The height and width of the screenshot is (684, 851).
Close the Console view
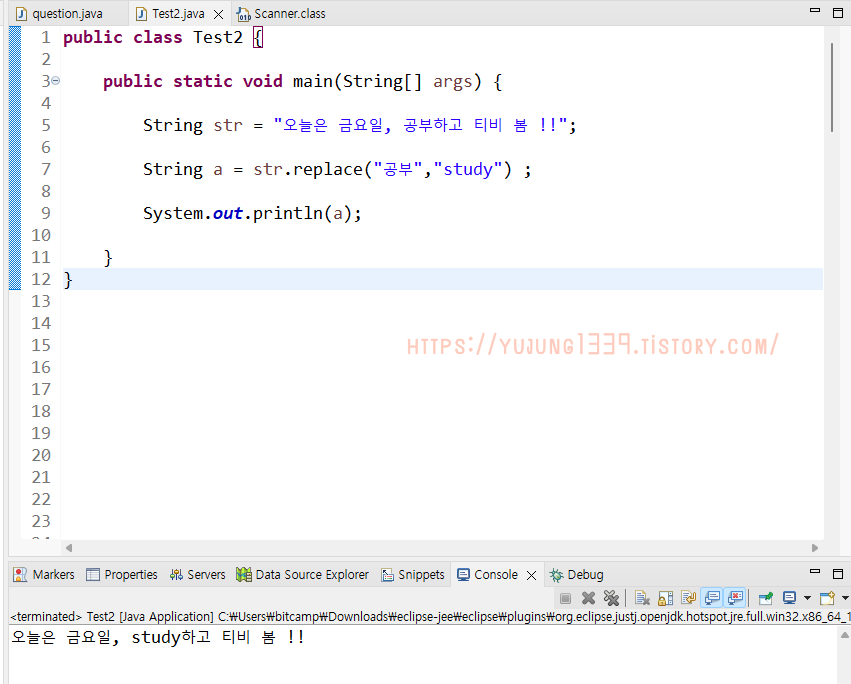click(532, 575)
